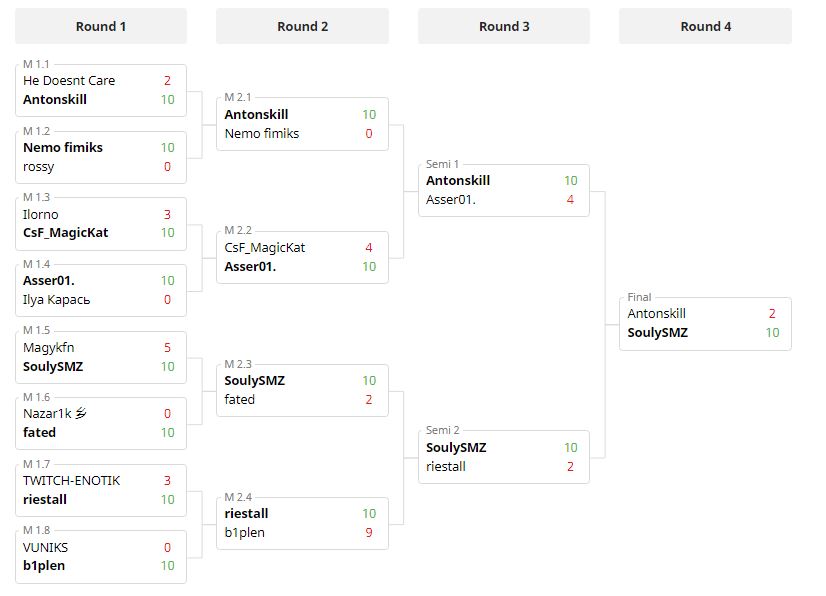Image resolution: width=826 pixels, height=596 pixels.
Task: Click Magykfn in match M 1.5
Action: [x=48, y=348]
